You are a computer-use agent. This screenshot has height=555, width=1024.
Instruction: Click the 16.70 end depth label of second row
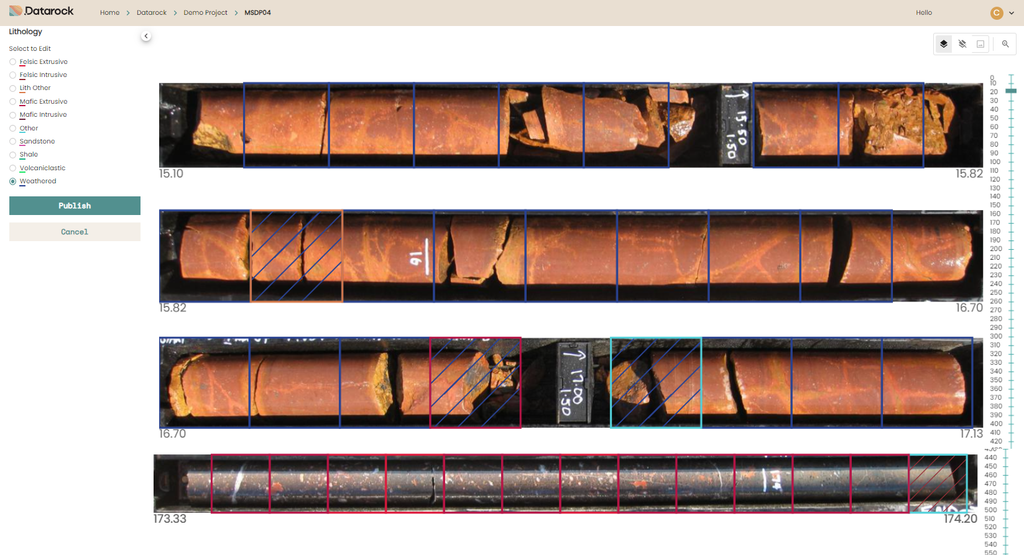click(969, 308)
